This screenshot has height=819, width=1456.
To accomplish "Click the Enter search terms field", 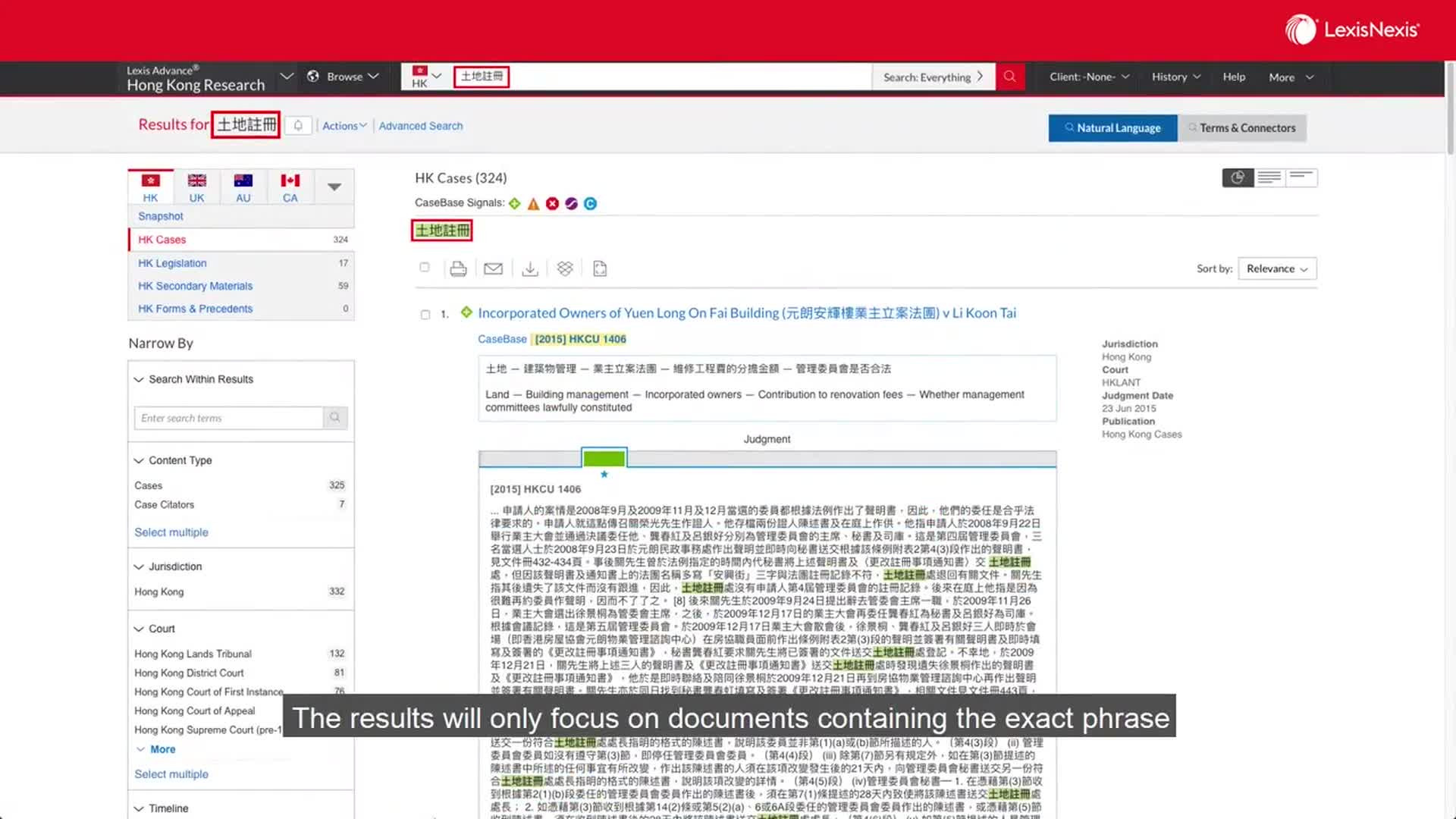I will (228, 418).
